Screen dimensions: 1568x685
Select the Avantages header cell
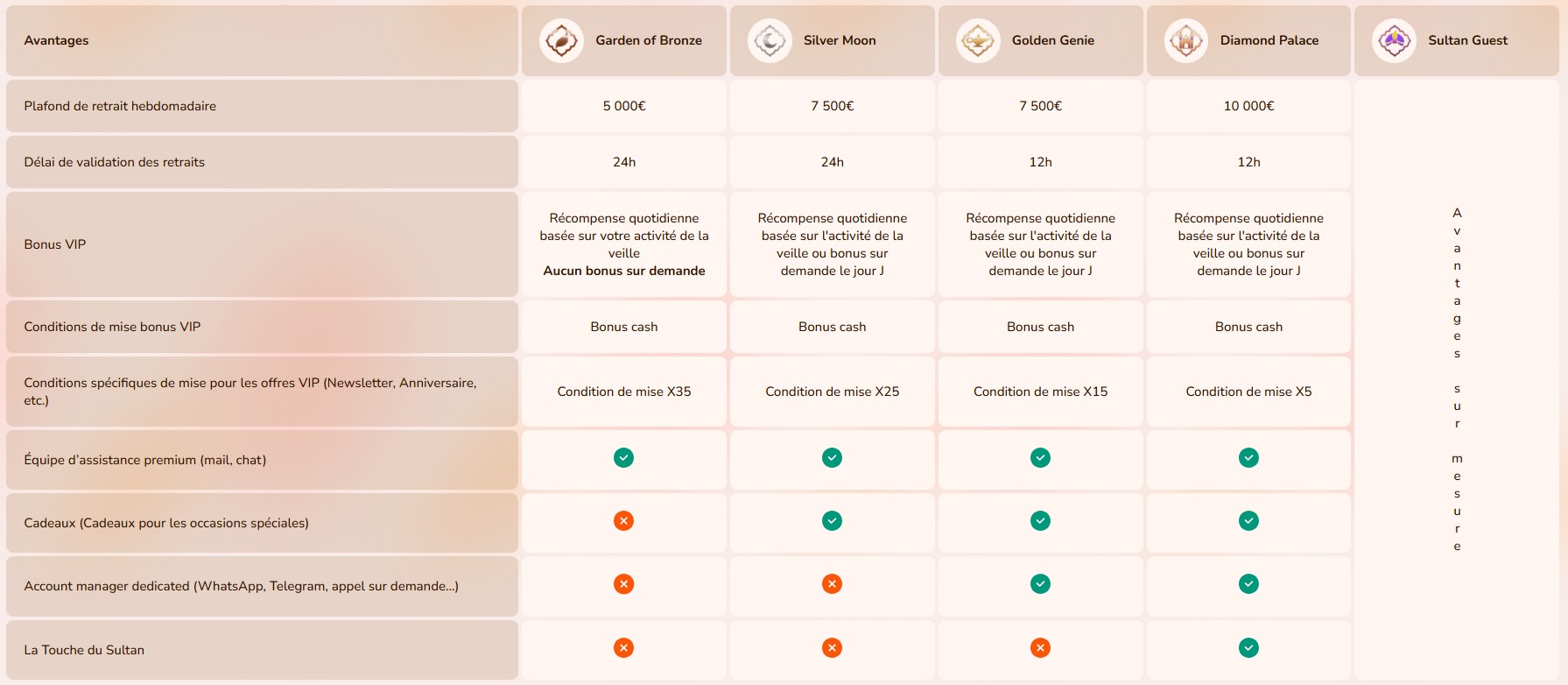coord(262,40)
